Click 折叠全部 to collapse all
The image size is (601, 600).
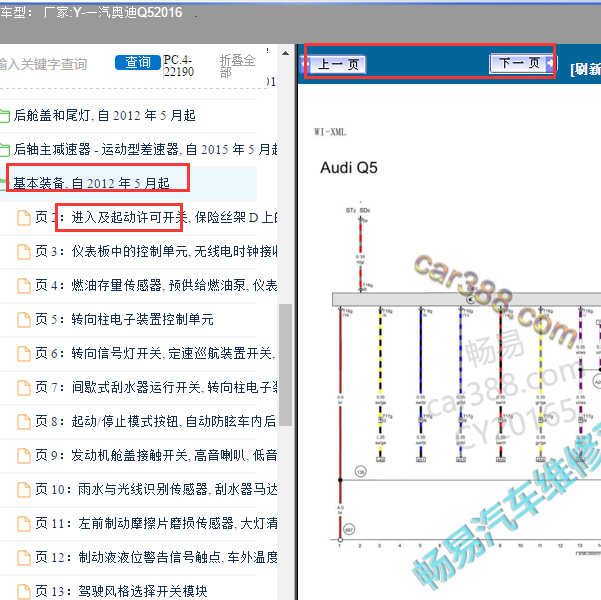[237, 66]
